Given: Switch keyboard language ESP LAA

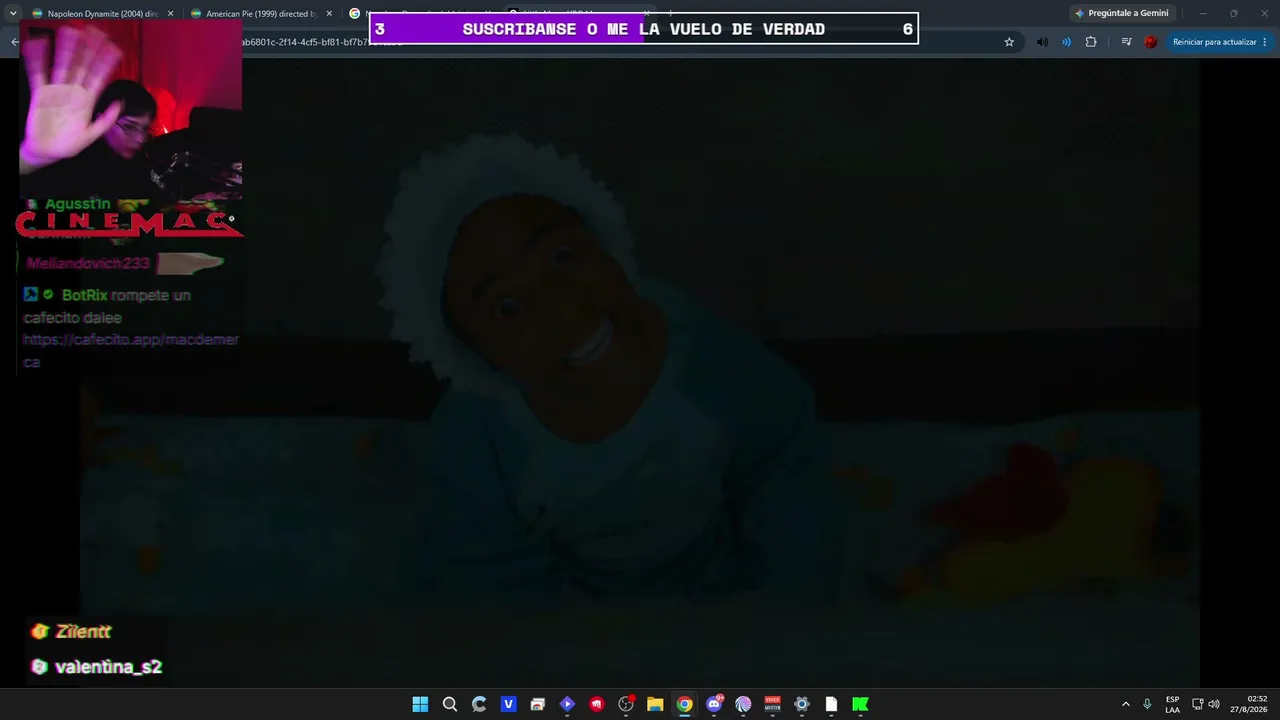Looking at the screenshot, I should 1172,704.
